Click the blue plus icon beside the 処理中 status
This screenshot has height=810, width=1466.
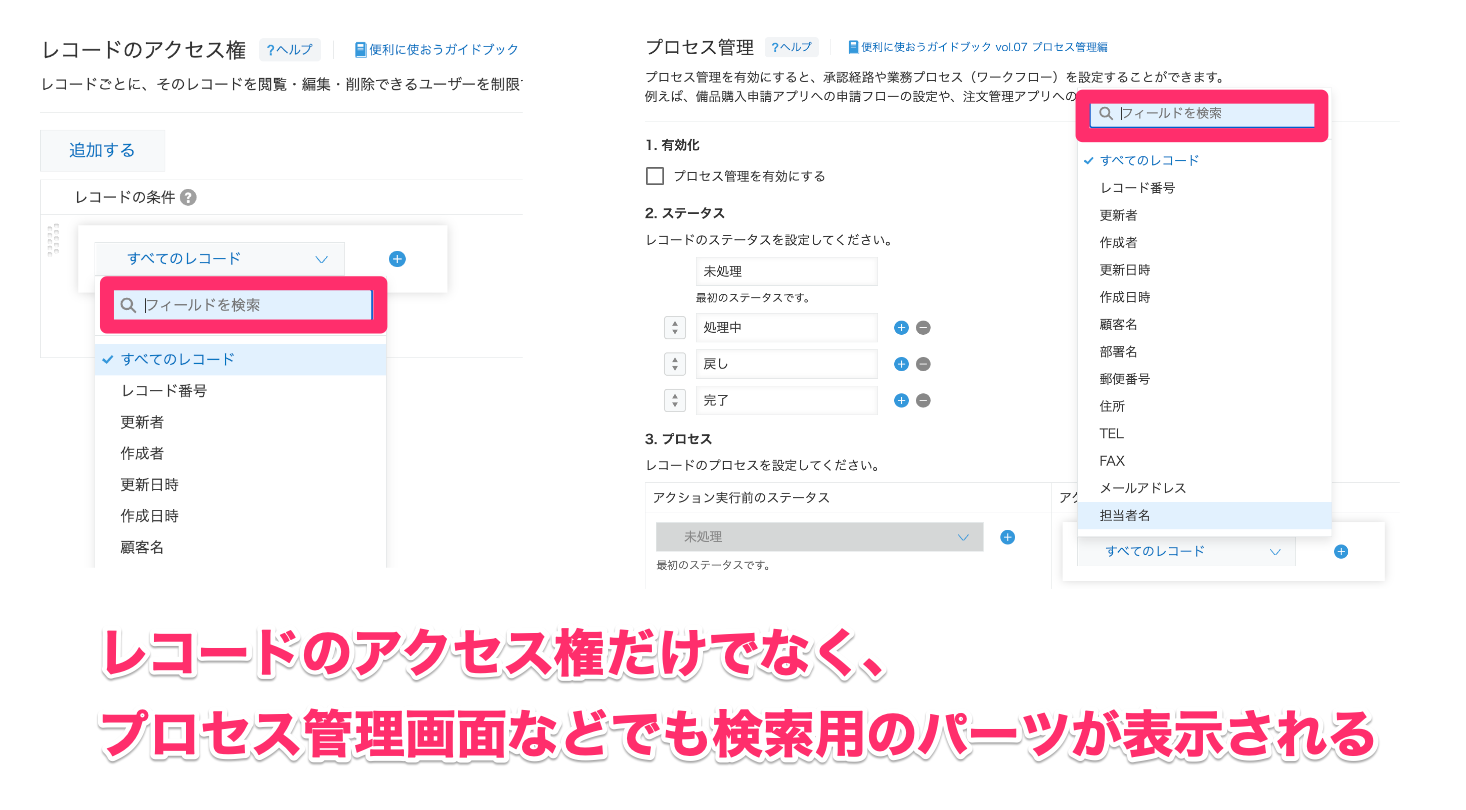pos(900,327)
